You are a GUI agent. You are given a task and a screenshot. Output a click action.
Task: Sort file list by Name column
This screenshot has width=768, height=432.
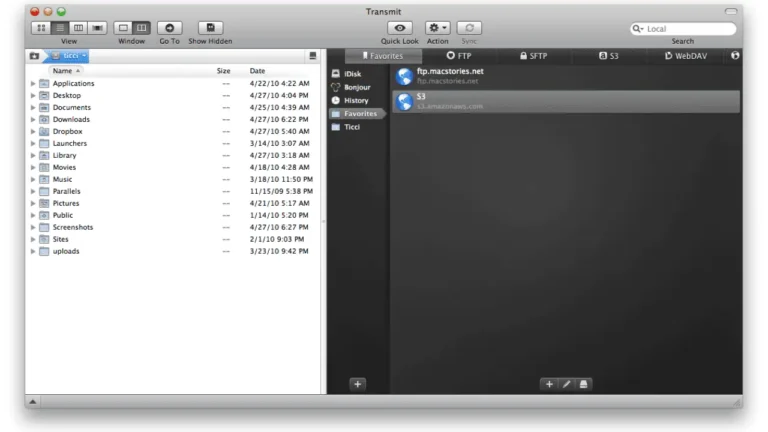(x=67, y=71)
